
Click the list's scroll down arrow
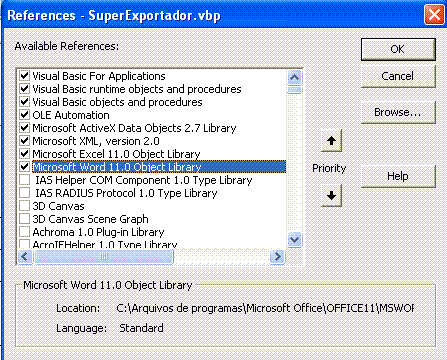pyautogui.click(x=294, y=239)
